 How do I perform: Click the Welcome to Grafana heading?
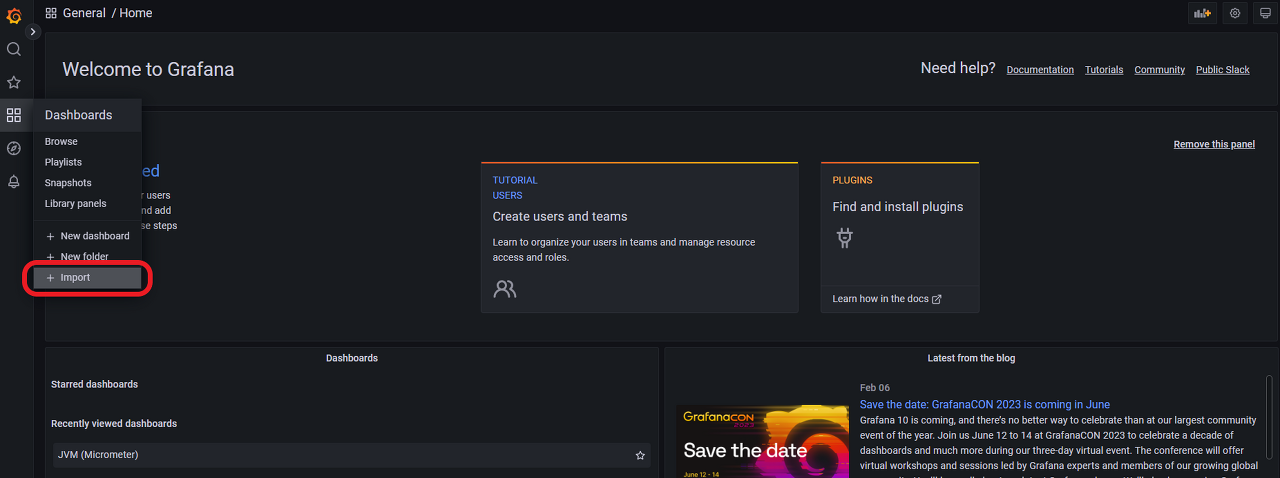(x=148, y=70)
